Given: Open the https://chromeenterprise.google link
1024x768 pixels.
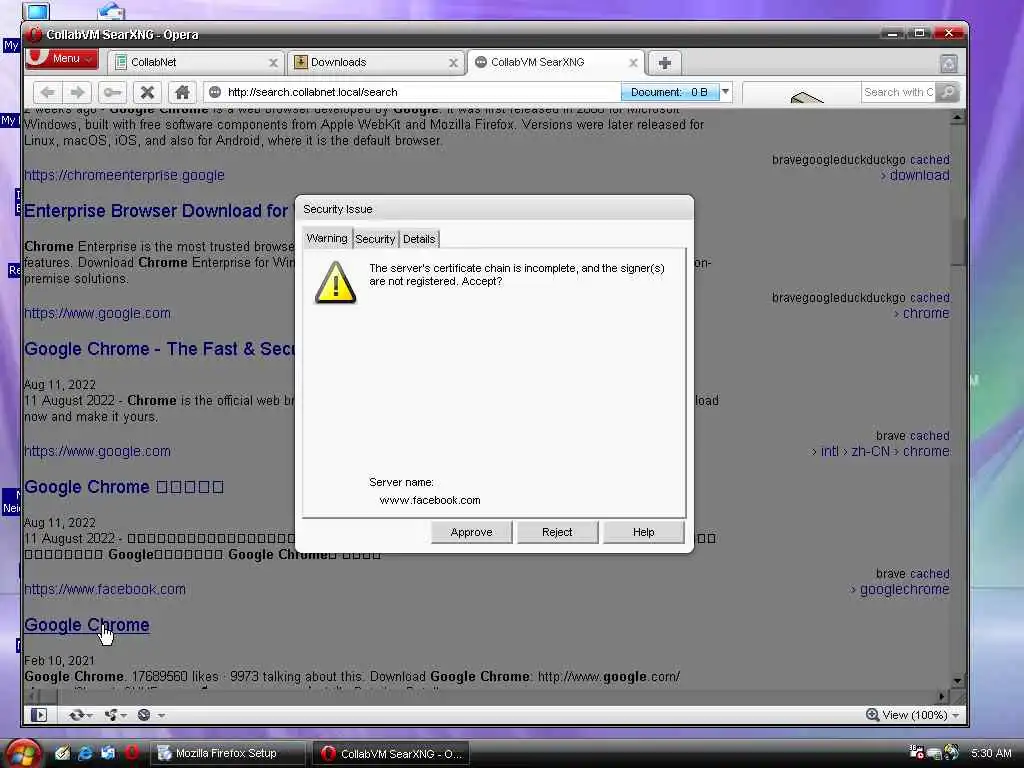Looking at the screenshot, I should tap(124, 175).
